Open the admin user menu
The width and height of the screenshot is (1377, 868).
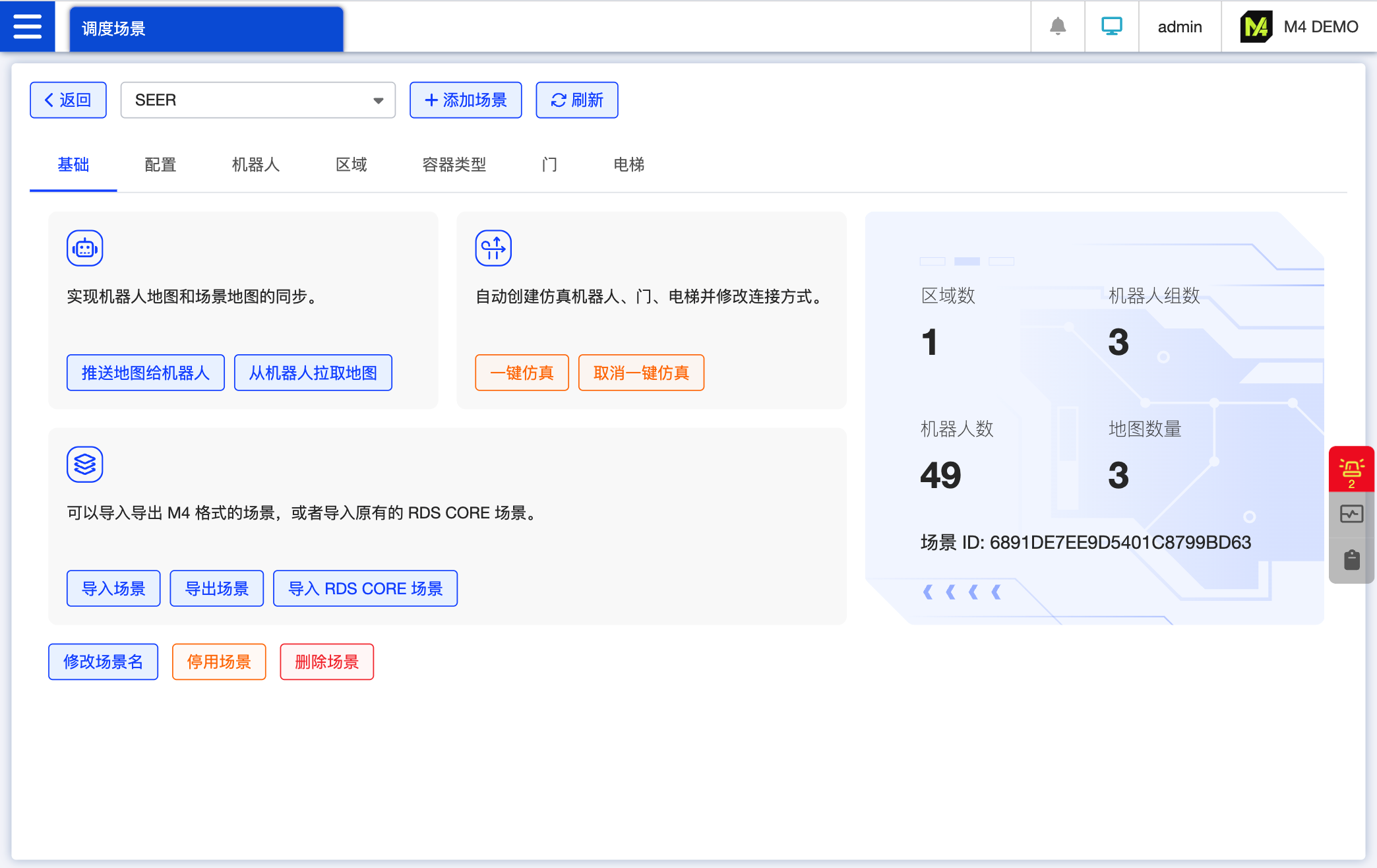click(x=1180, y=26)
